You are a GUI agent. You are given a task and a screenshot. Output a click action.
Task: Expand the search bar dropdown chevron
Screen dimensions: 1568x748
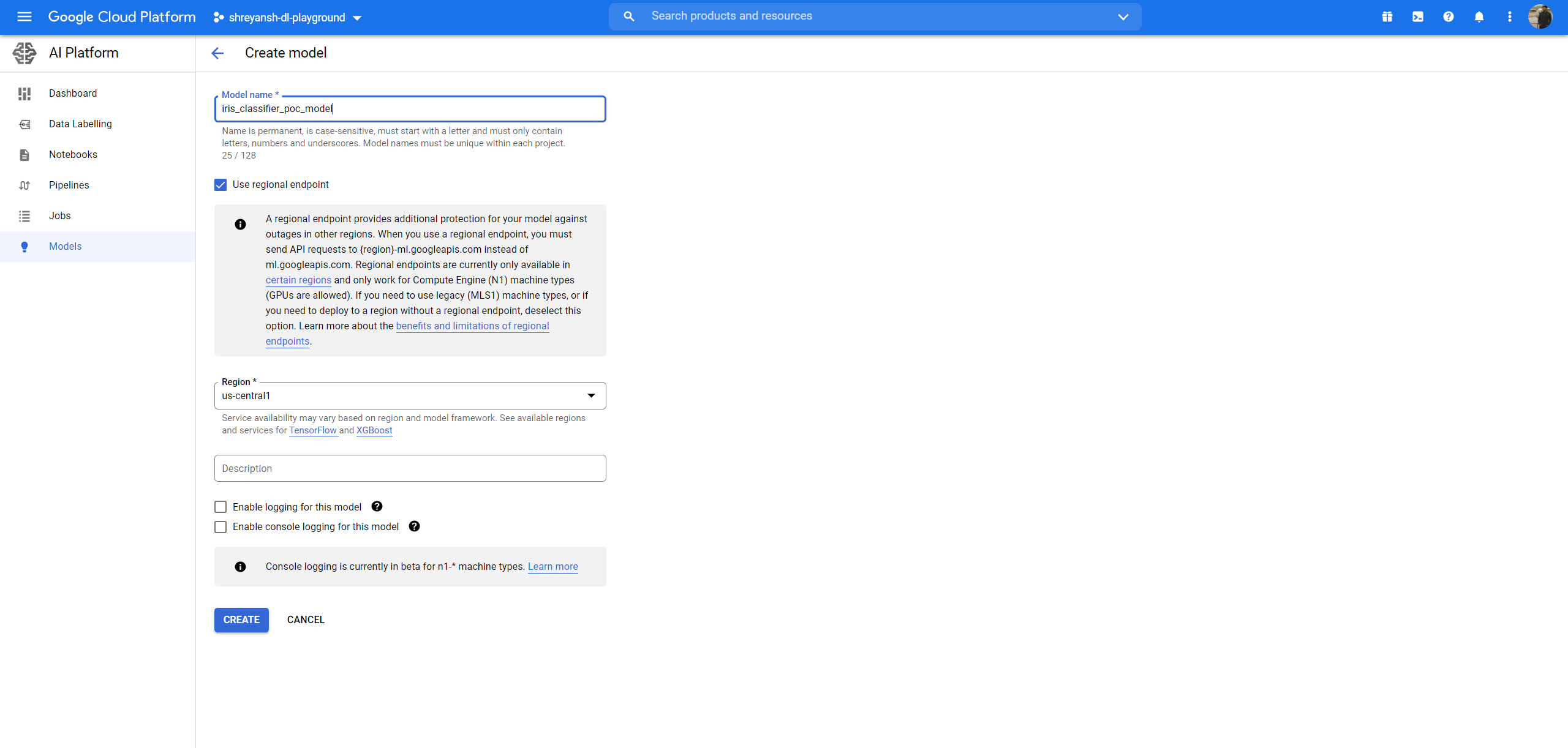(1123, 17)
